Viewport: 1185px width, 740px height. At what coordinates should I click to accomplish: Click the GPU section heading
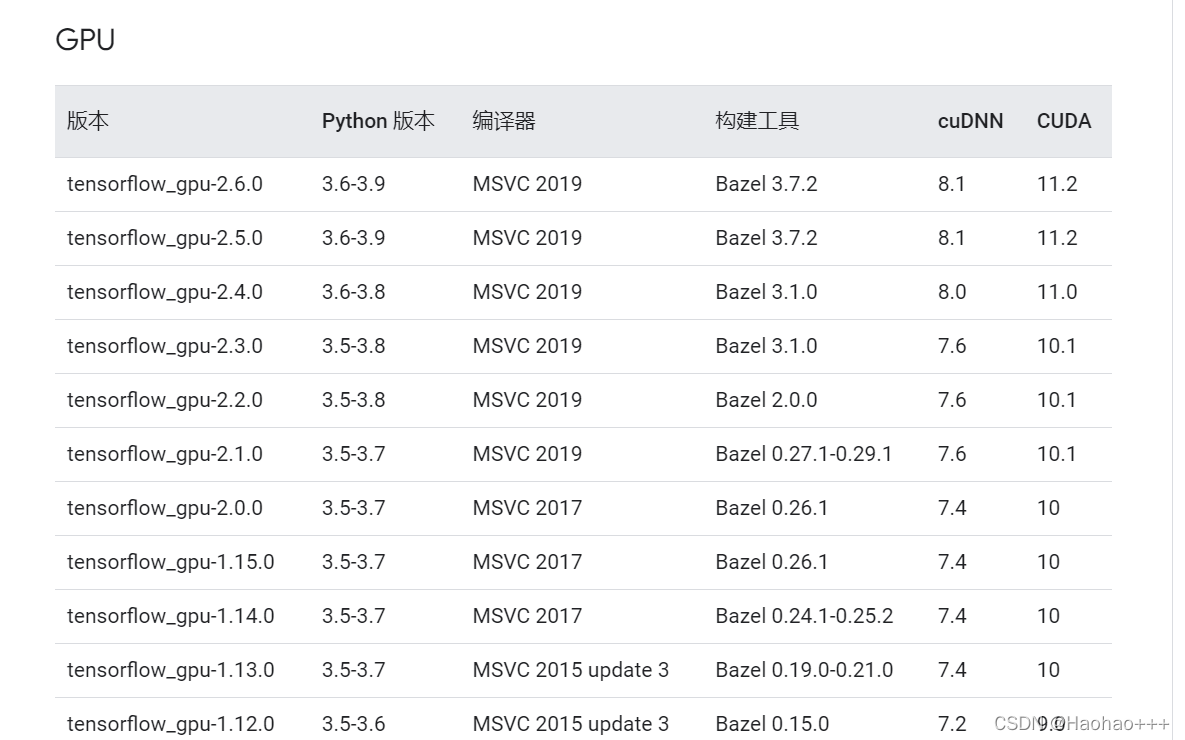(85, 40)
